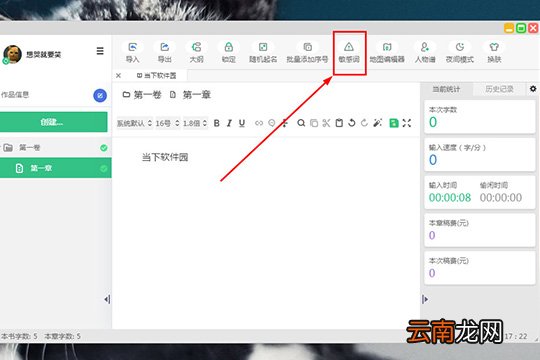
Task: Collapse the left sidebar with arrow handle
Action: [107, 299]
